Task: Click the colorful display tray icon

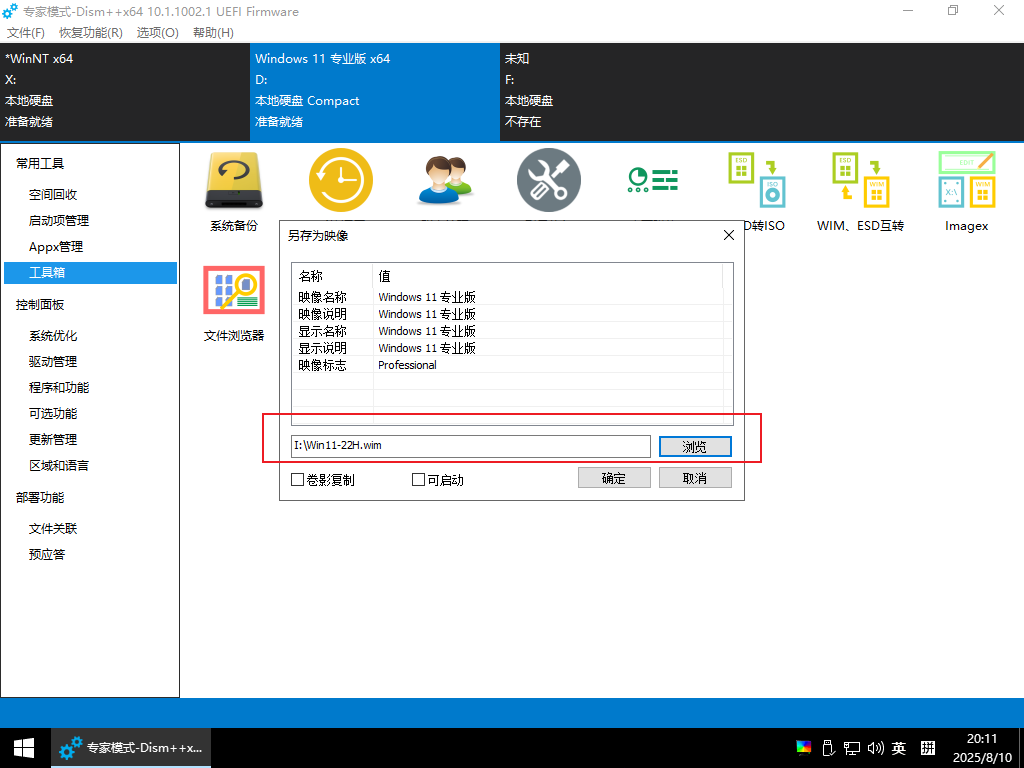Action: [803, 748]
